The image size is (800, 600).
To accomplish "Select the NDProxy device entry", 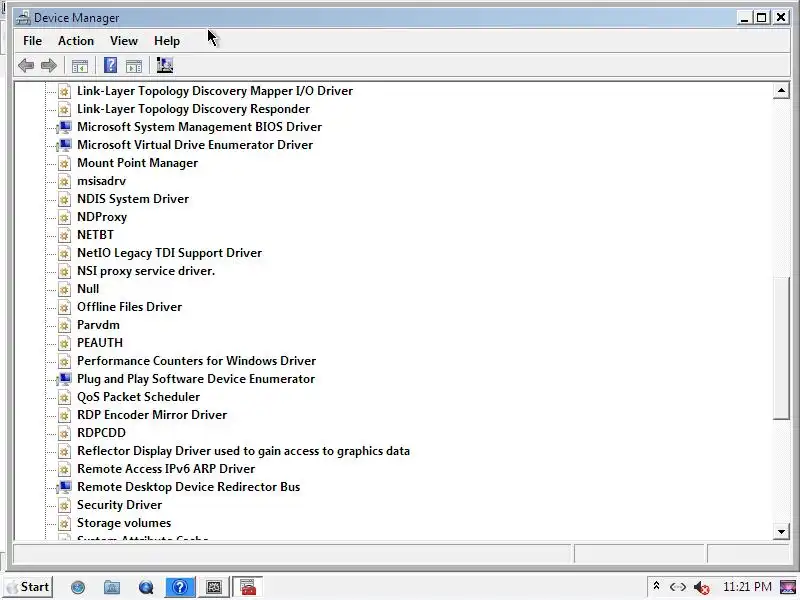I will point(102,217).
